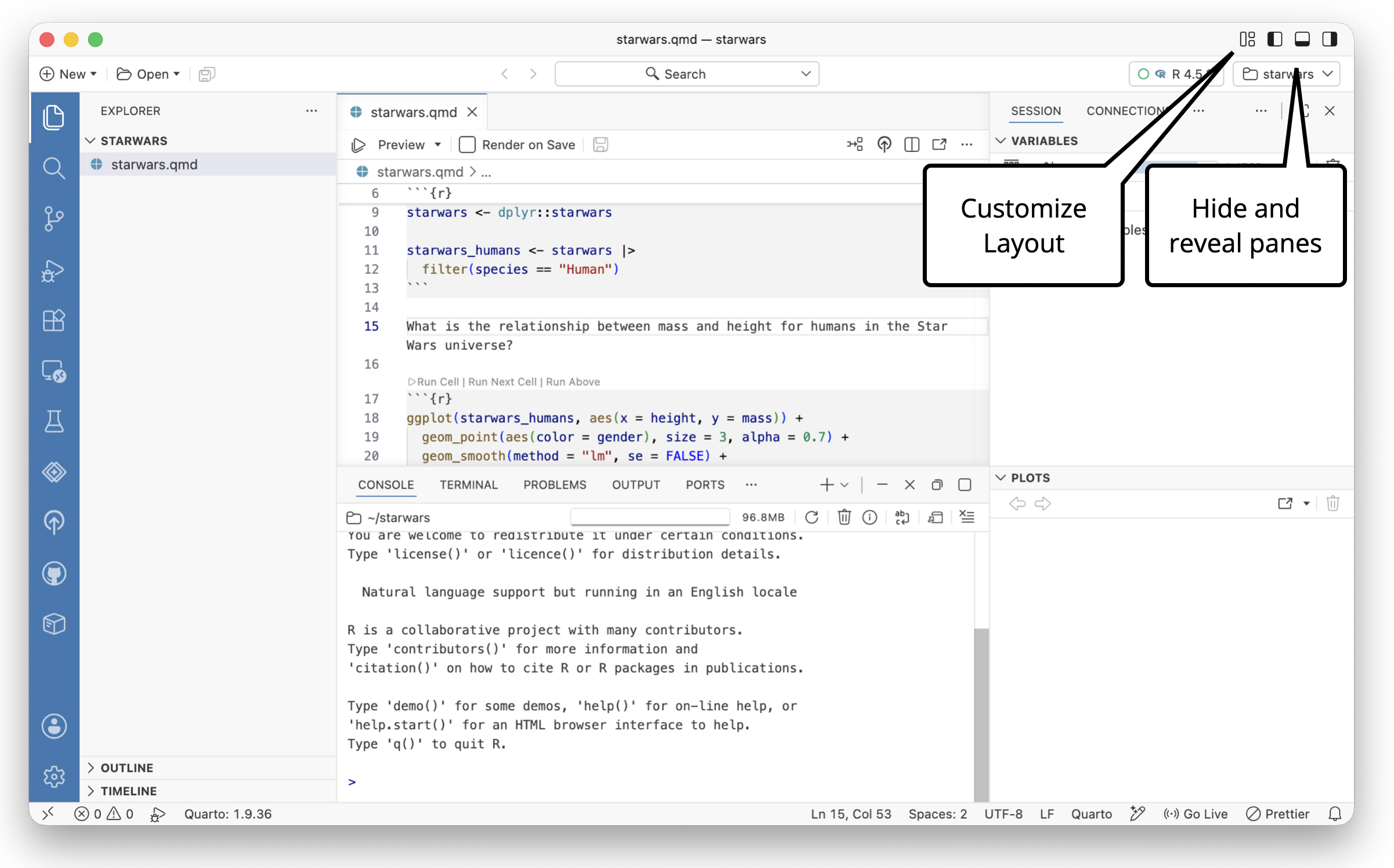Image resolution: width=1394 pixels, height=868 pixels.
Task: Expand the TIMELINE section
Action: (x=91, y=791)
